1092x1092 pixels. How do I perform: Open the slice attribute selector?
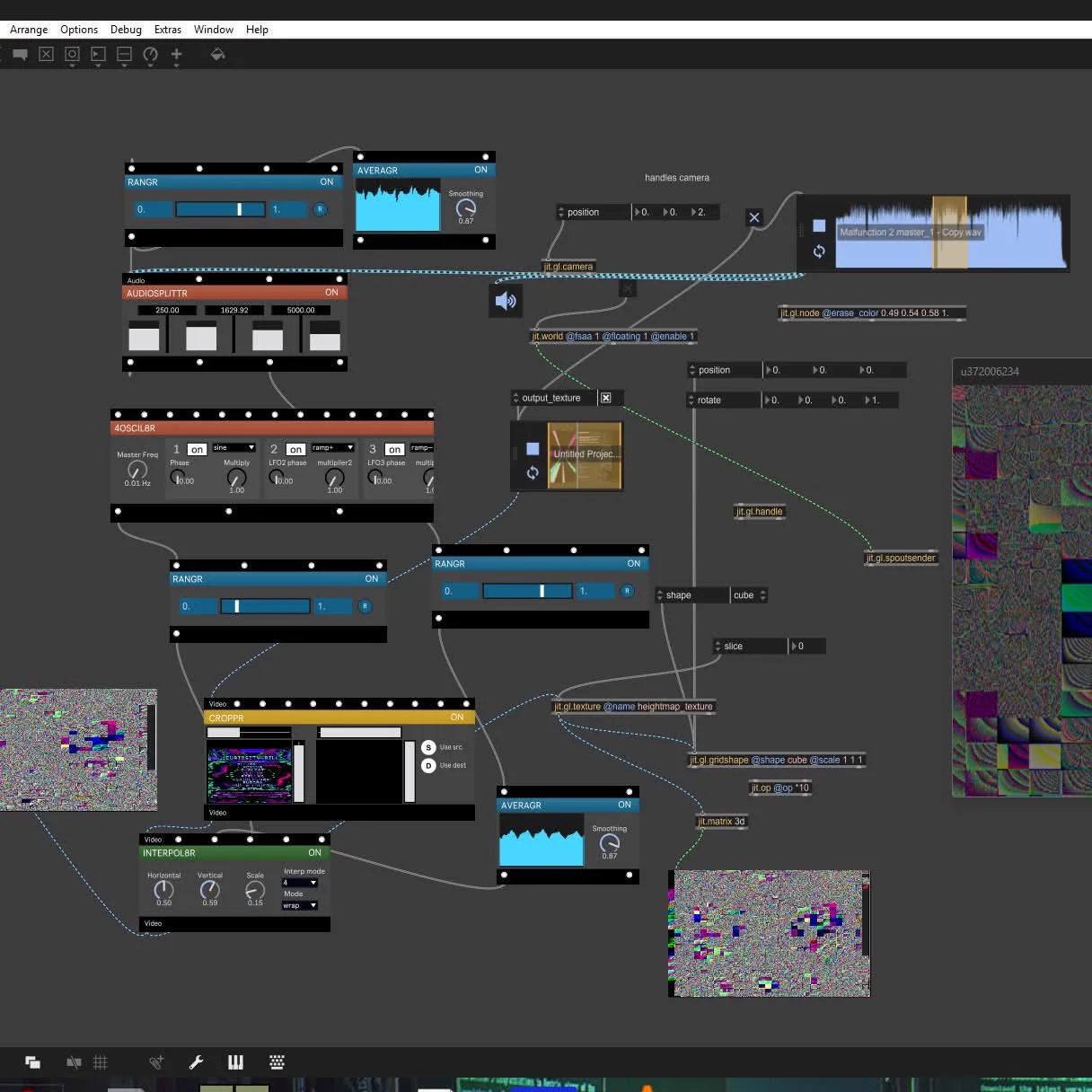(x=749, y=647)
